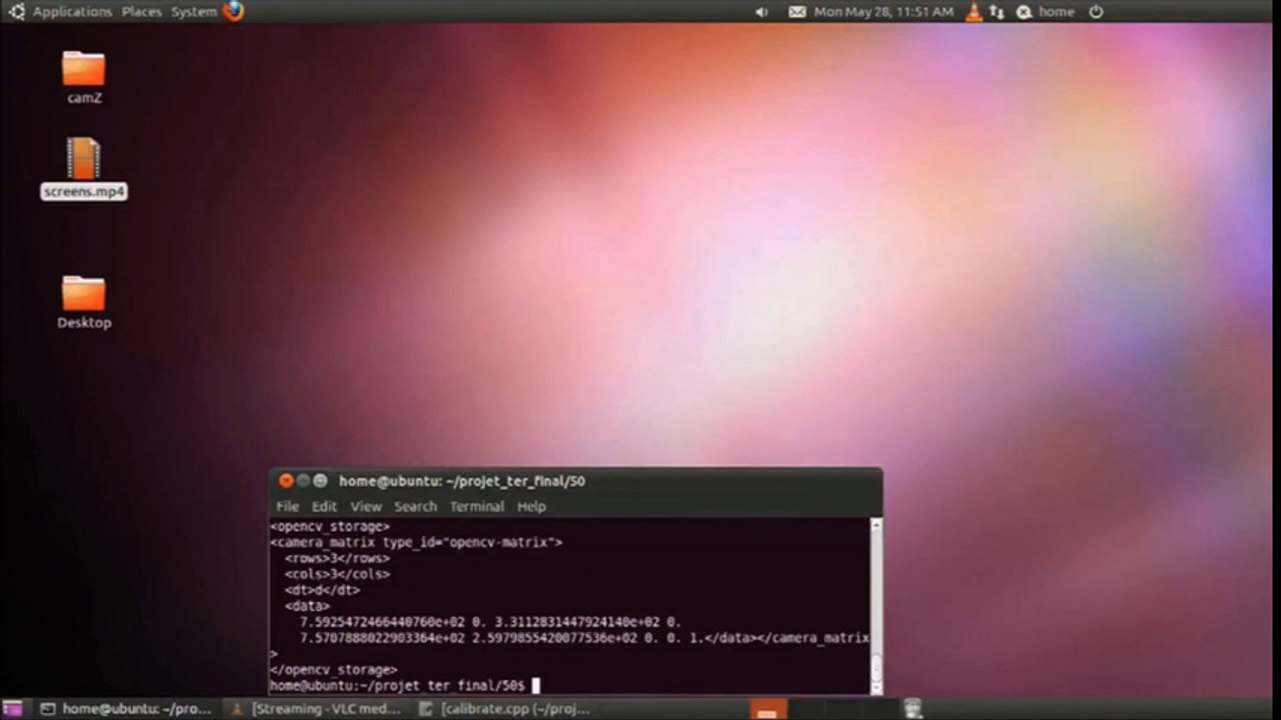Click the VLC cone tray icon
The height and width of the screenshot is (720, 1281).
(974, 12)
